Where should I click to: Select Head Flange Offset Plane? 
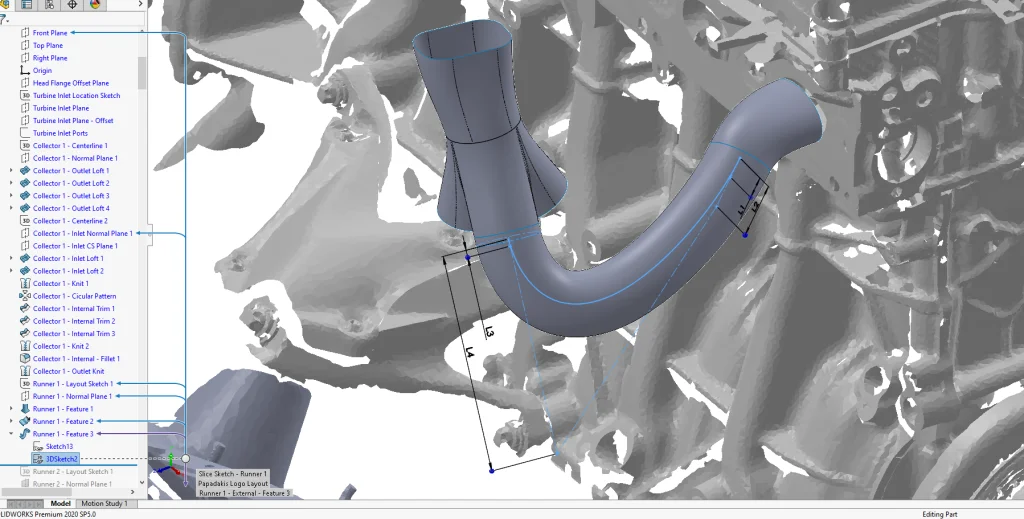coord(71,83)
